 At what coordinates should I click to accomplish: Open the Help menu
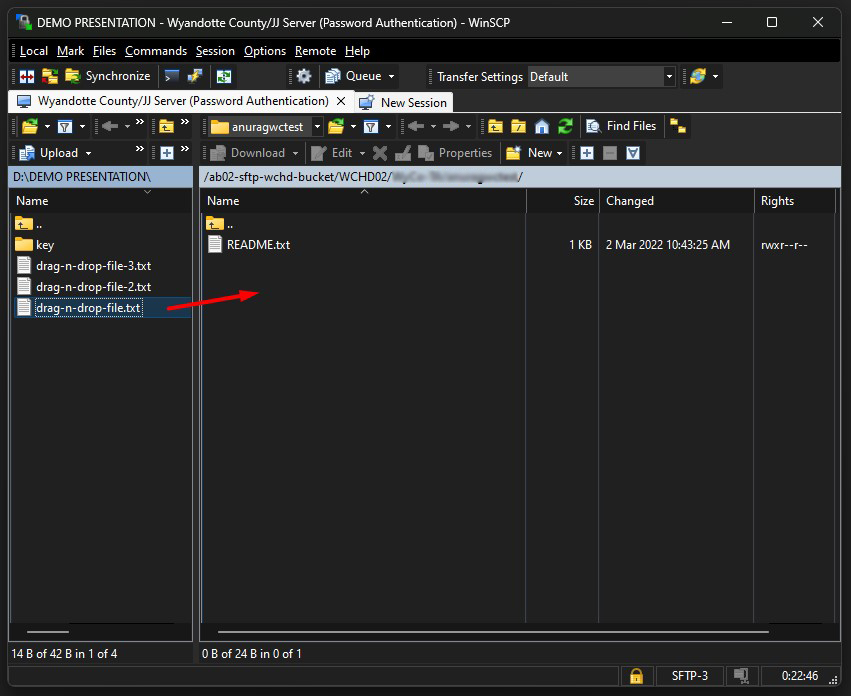357,51
